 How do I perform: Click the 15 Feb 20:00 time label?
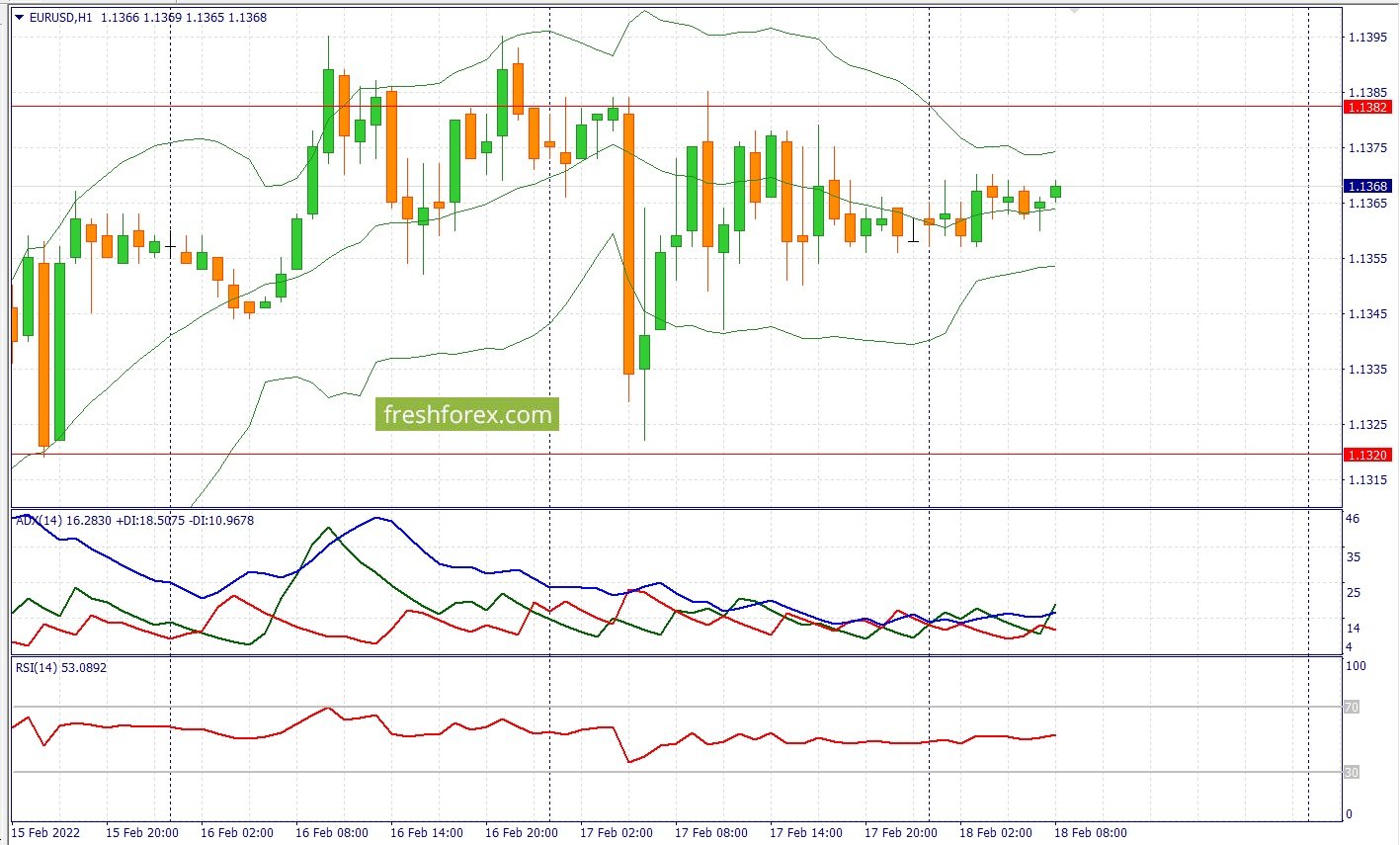point(142,832)
